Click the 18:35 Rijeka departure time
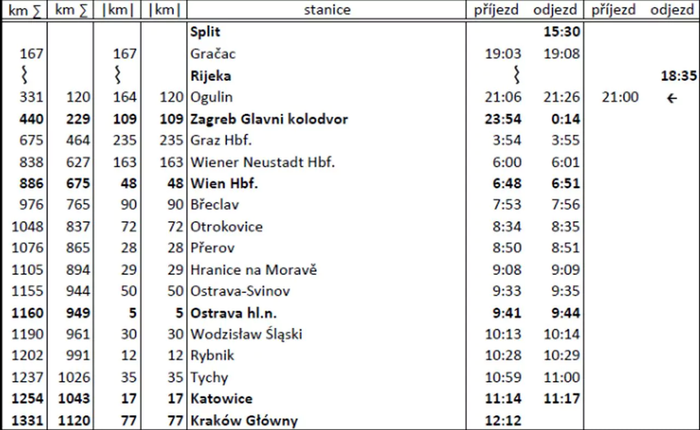Viewport: 700px width, 430px height. 677,75
